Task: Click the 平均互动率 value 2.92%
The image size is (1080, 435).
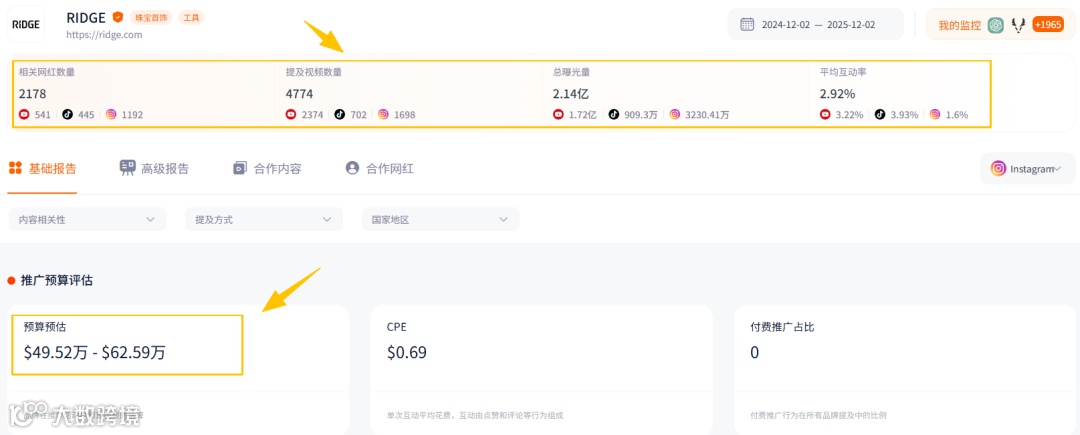Action: tap(837, 94)
